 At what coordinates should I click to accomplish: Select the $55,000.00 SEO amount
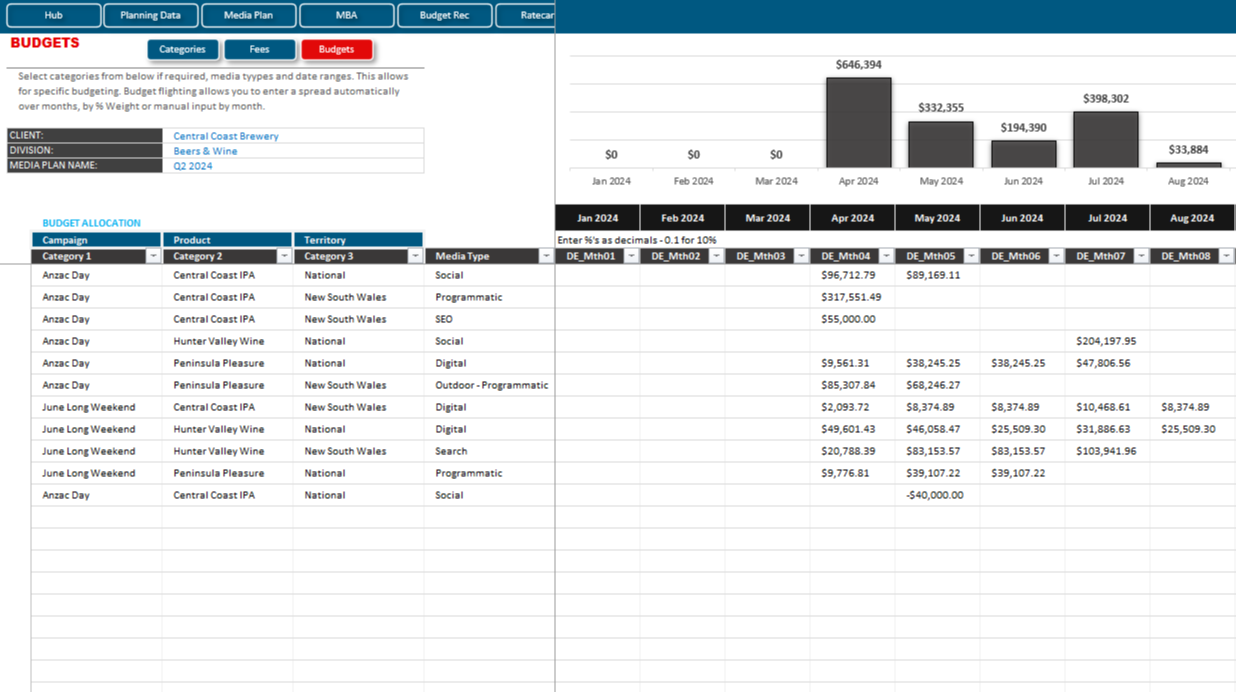point(852,319)
